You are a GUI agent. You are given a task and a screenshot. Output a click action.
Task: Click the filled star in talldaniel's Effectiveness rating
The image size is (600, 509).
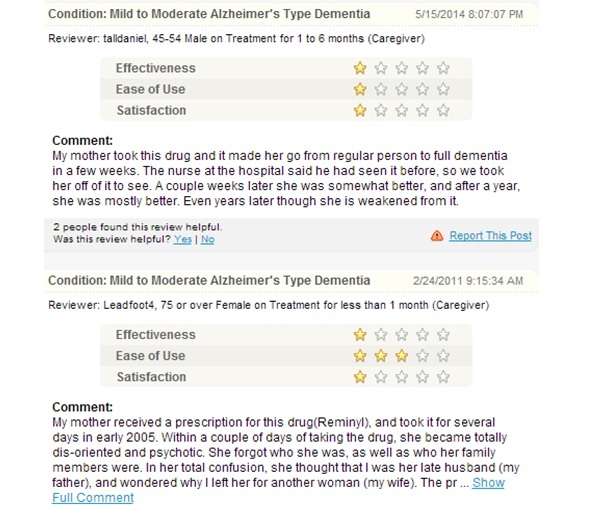click(x=360, y=68)
